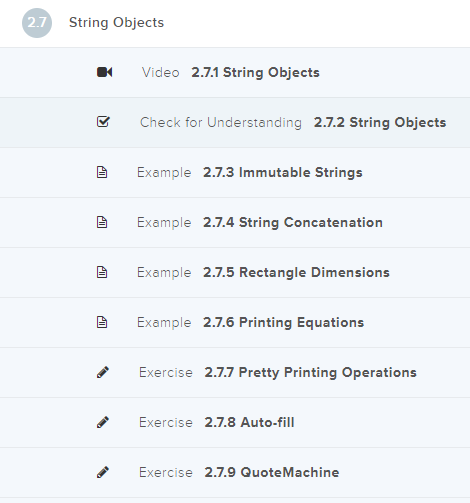Viewport: 470px width, 503px height.
Task: Click document icon beside Immutable Strings
Action: (x=102, y=172)
